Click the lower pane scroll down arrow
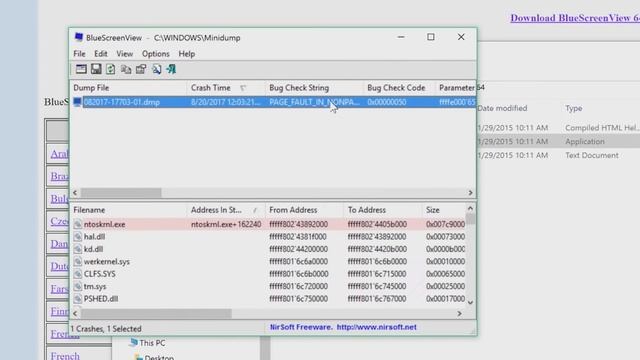This screenshot has width=640, height=360. click(x=470, y=302)
